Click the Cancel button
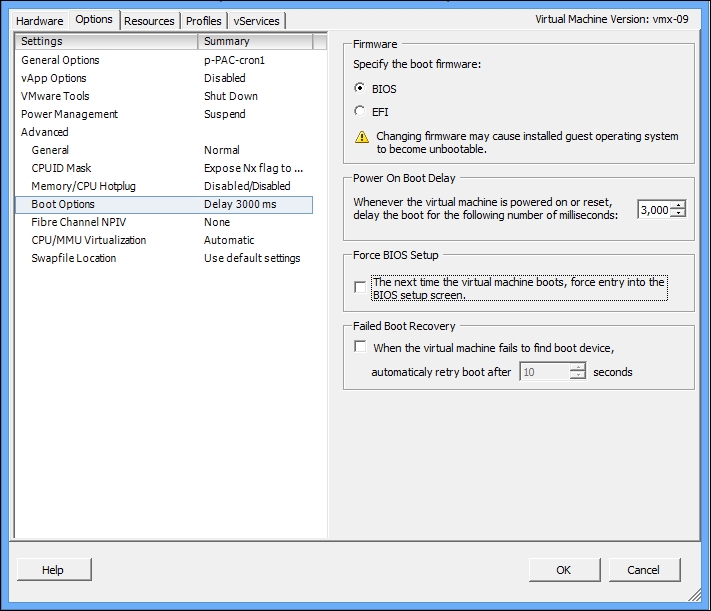 [644, 570]
